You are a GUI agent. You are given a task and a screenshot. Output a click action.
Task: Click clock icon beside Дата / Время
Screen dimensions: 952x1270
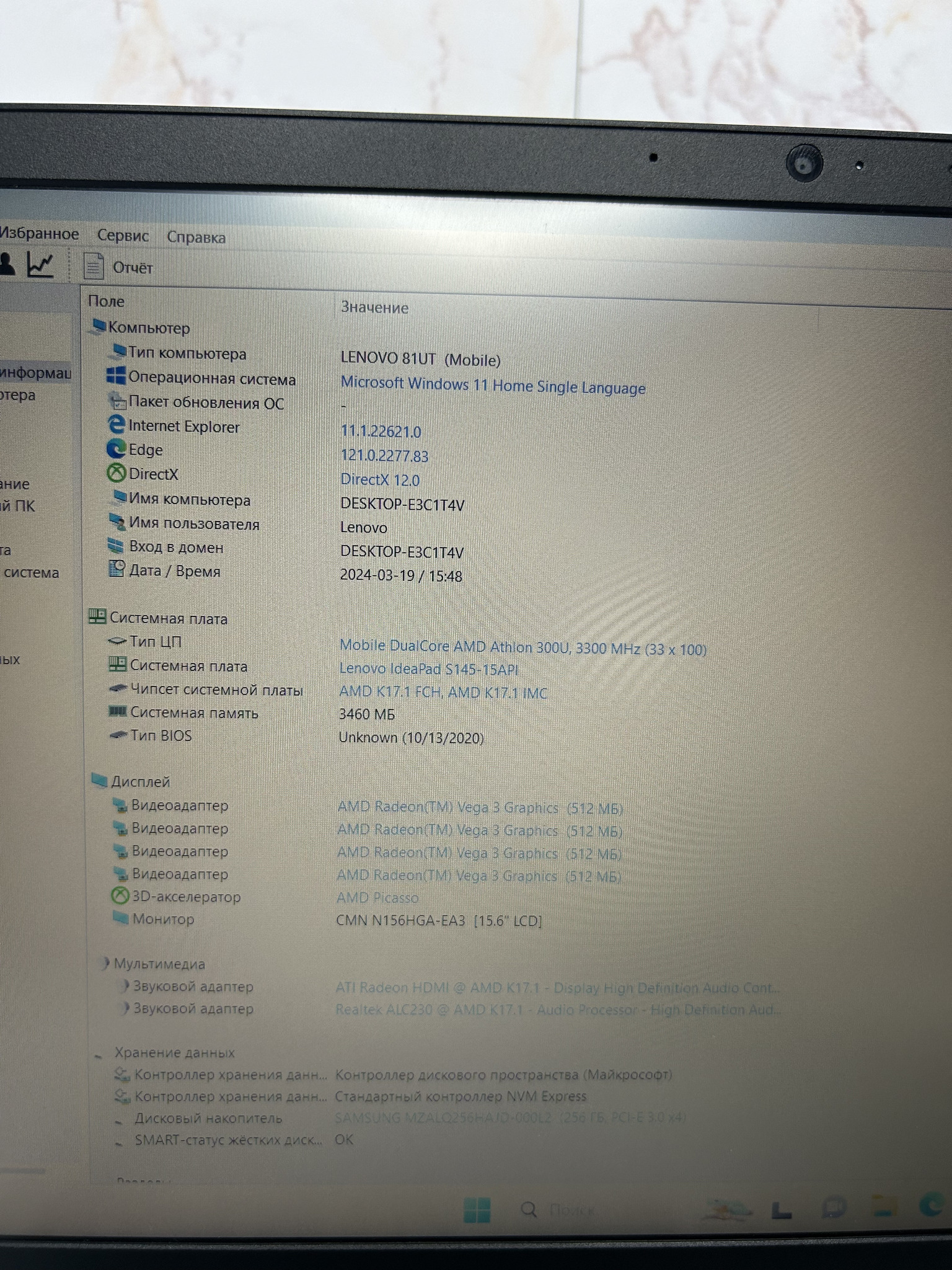click(117, 569)
